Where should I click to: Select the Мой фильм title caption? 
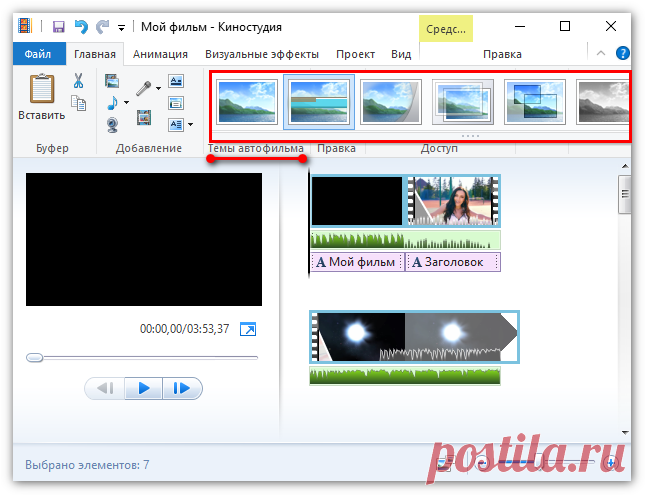tap(357, 262)
